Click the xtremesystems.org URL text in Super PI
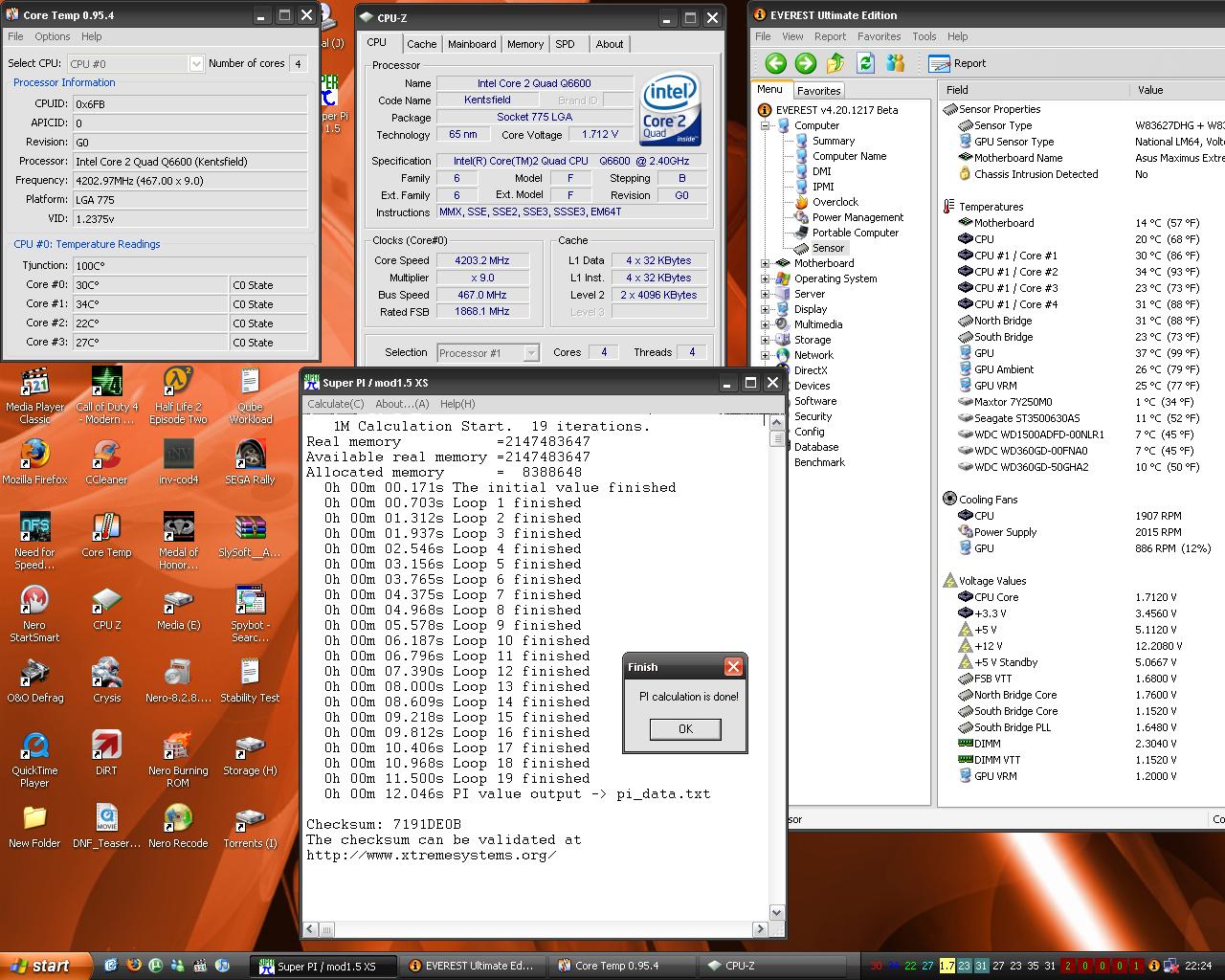Image resolution: width=1225 pixels, height=980 pixels. point(431,855)
